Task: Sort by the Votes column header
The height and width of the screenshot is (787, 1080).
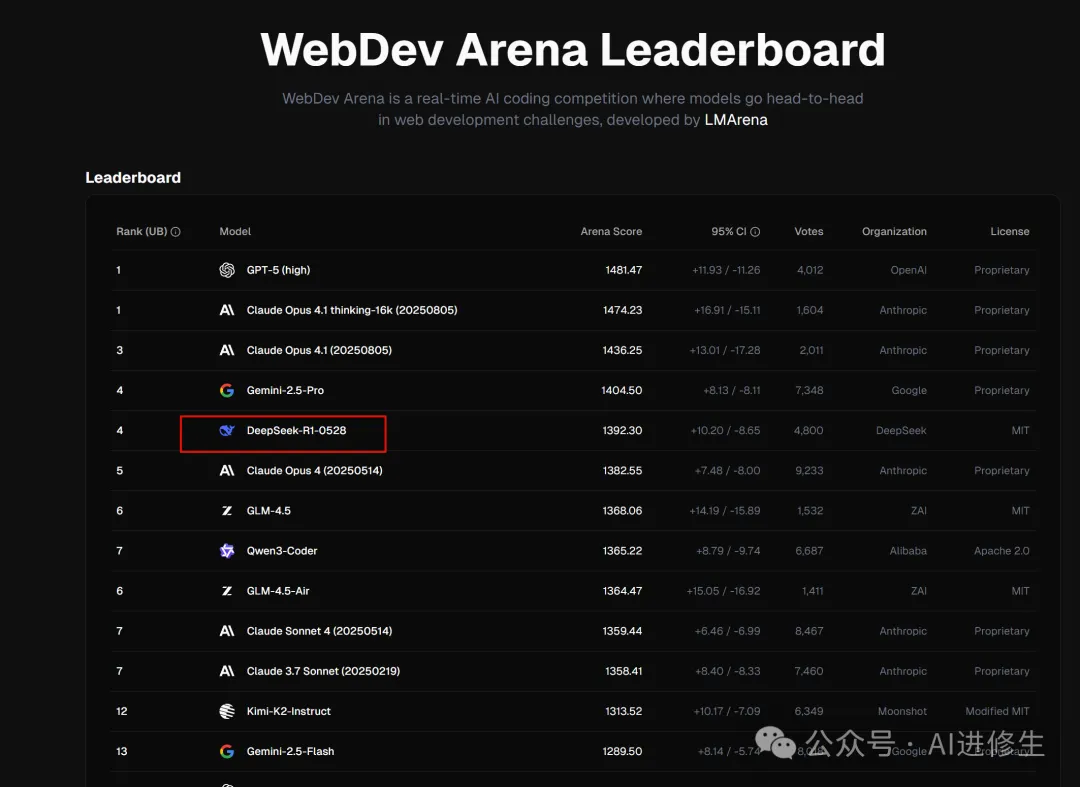Action: 808,231
